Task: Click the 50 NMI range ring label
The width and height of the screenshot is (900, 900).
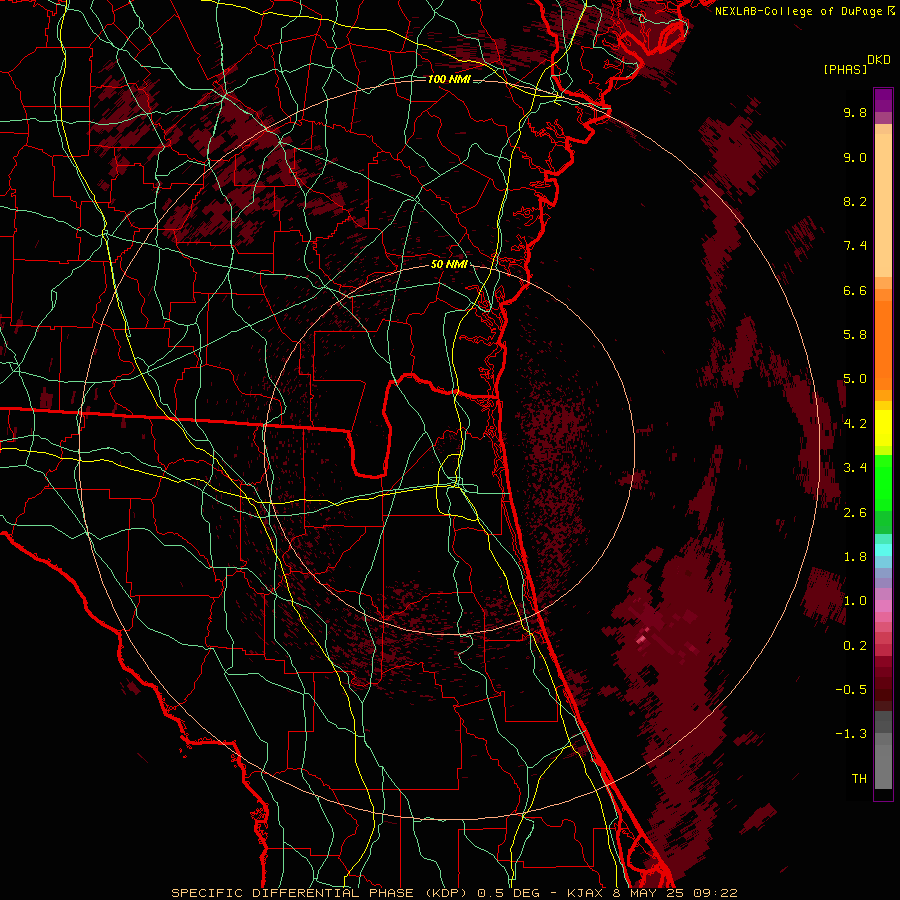Action: point(449,265)
